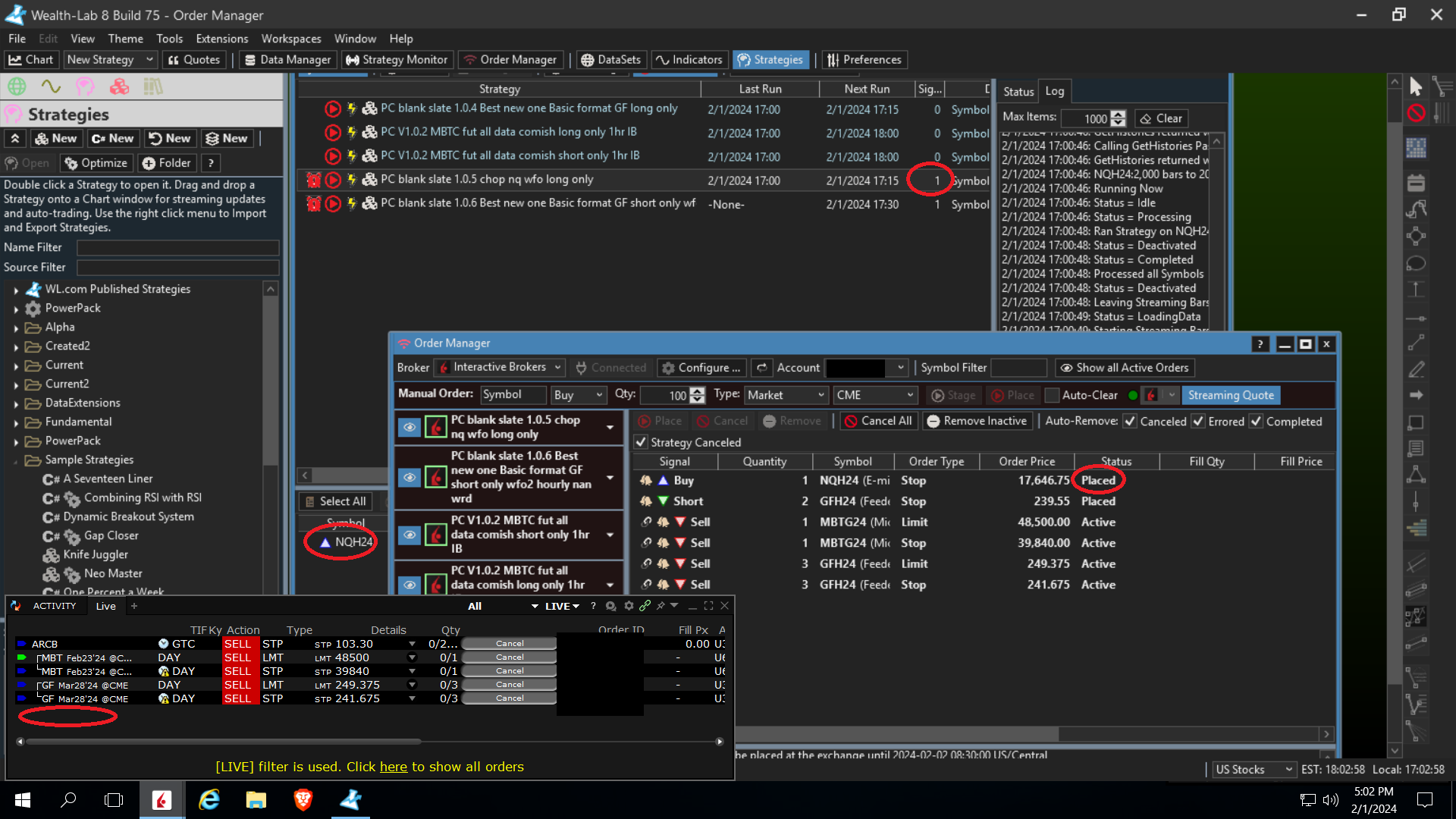Click the Cancel All button
1456x819 pixels.
[878, 421]
